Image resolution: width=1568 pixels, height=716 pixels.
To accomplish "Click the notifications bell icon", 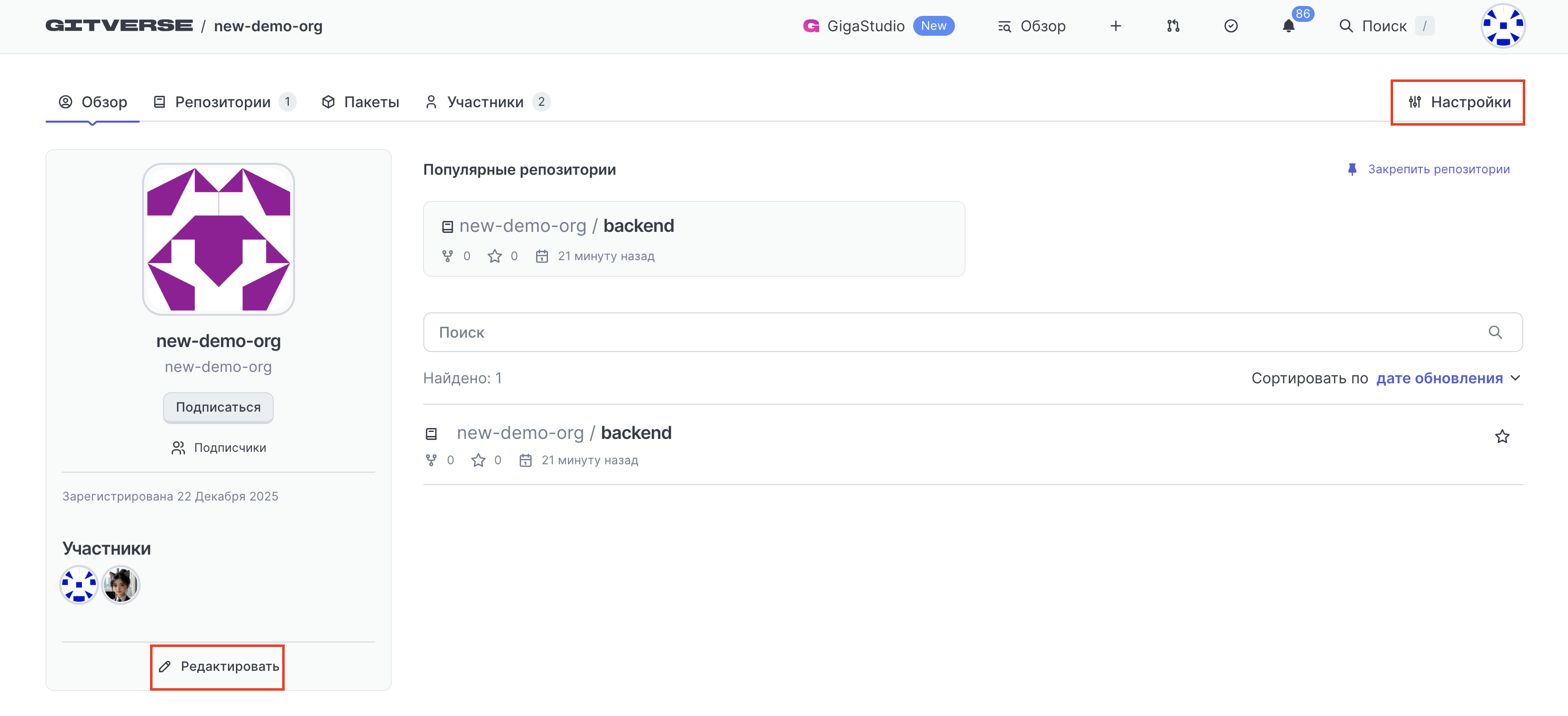I will tap(1288, 26).
